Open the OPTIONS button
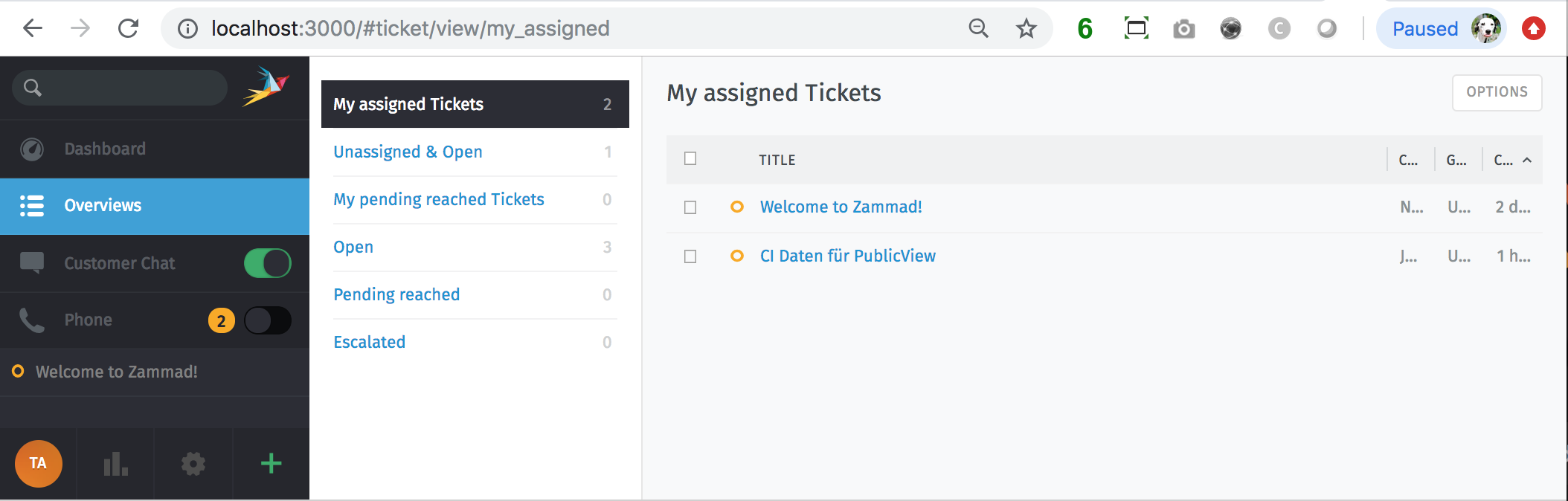The image size is (1568, 501). (x=1497, y=92)
